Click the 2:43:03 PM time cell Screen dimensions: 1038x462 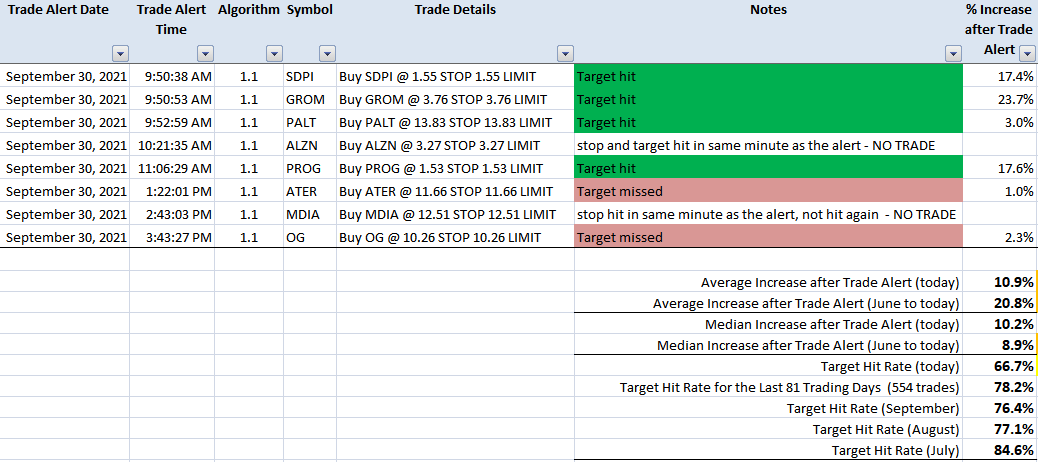[172, 214]
